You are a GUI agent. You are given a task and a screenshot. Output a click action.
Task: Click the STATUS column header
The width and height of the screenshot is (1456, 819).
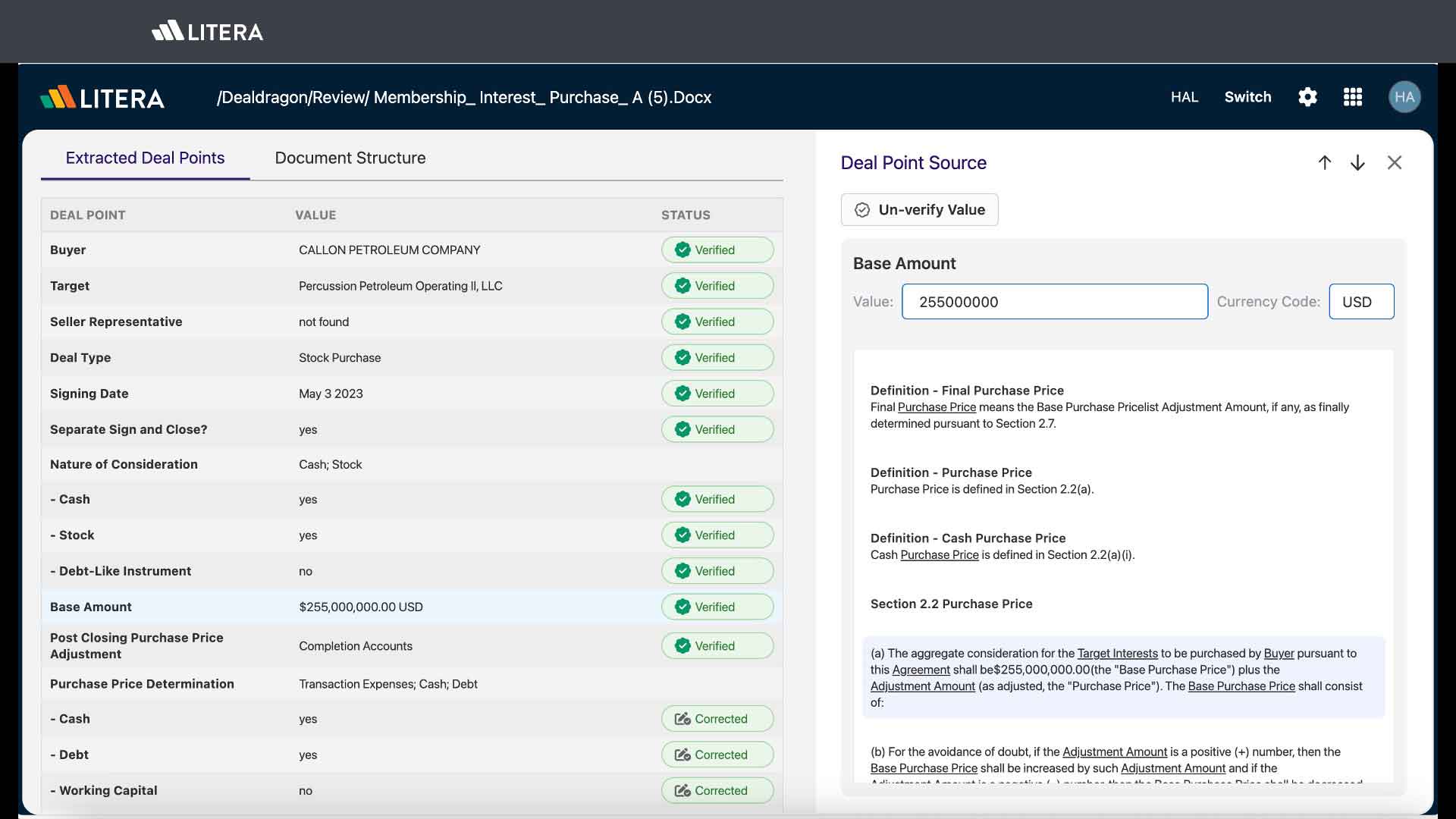686,215
